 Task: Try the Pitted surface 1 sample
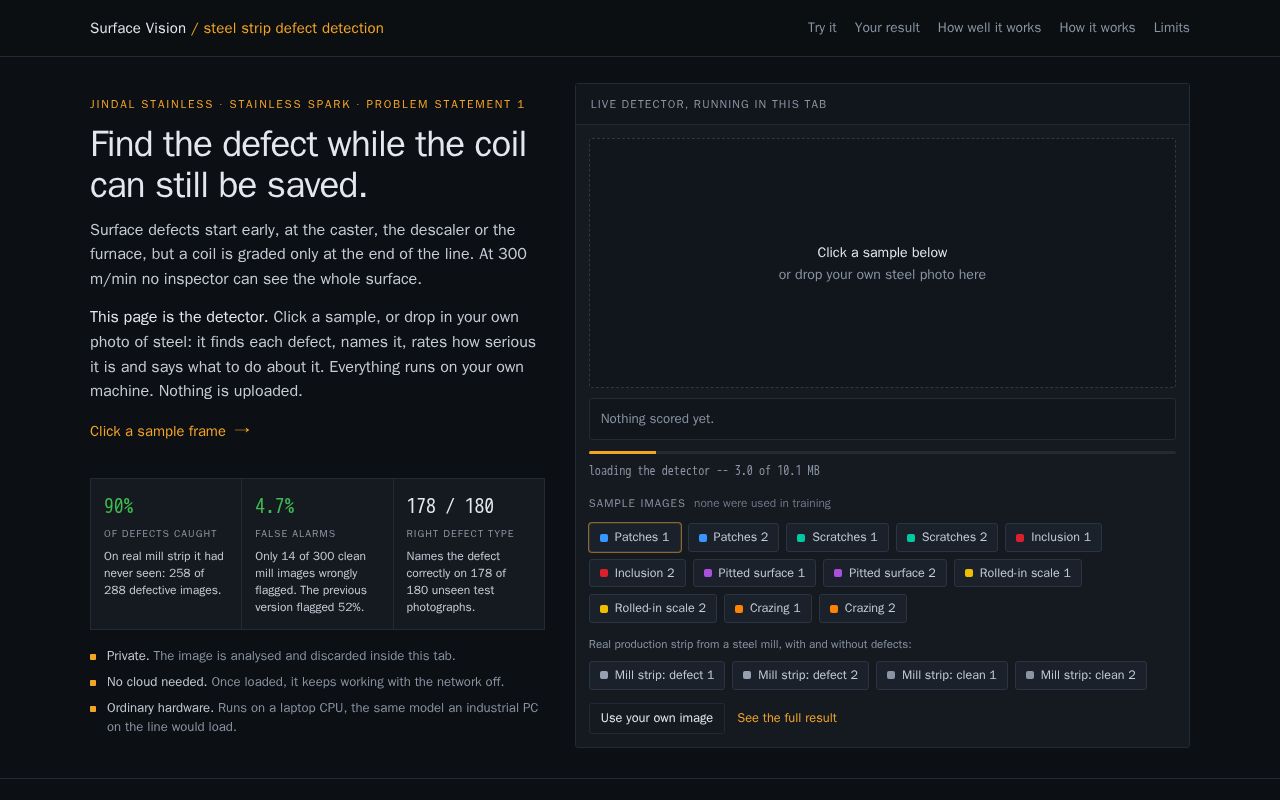coord(754,573)
